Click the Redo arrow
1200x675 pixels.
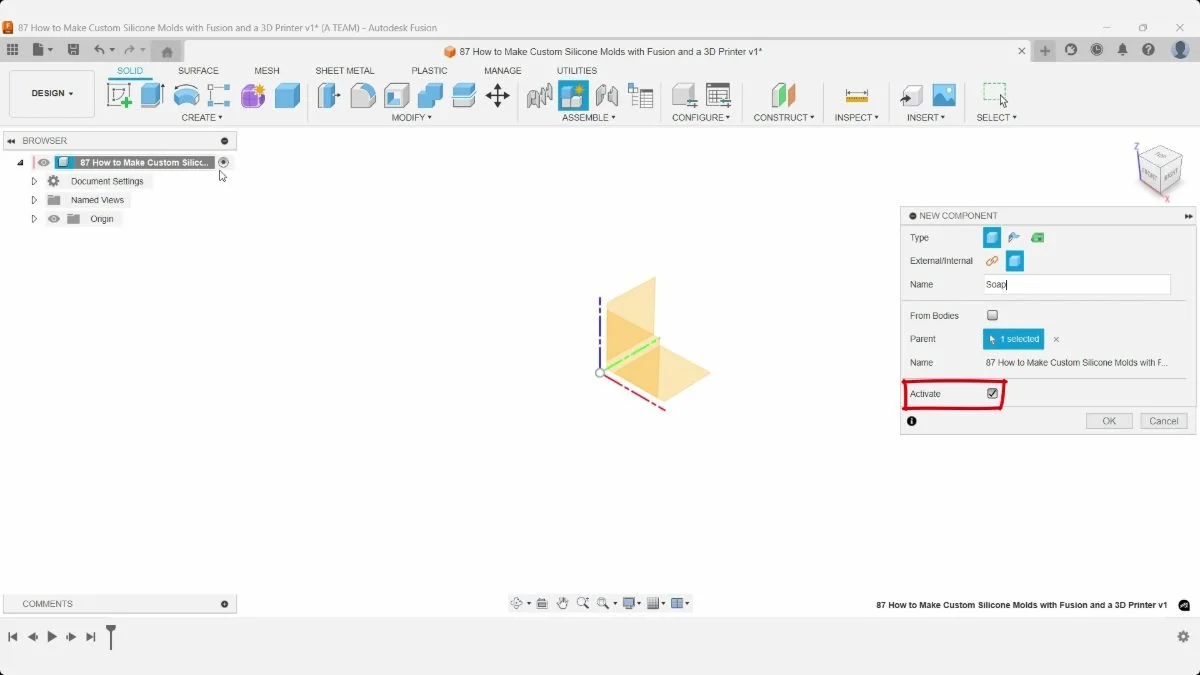129,49
